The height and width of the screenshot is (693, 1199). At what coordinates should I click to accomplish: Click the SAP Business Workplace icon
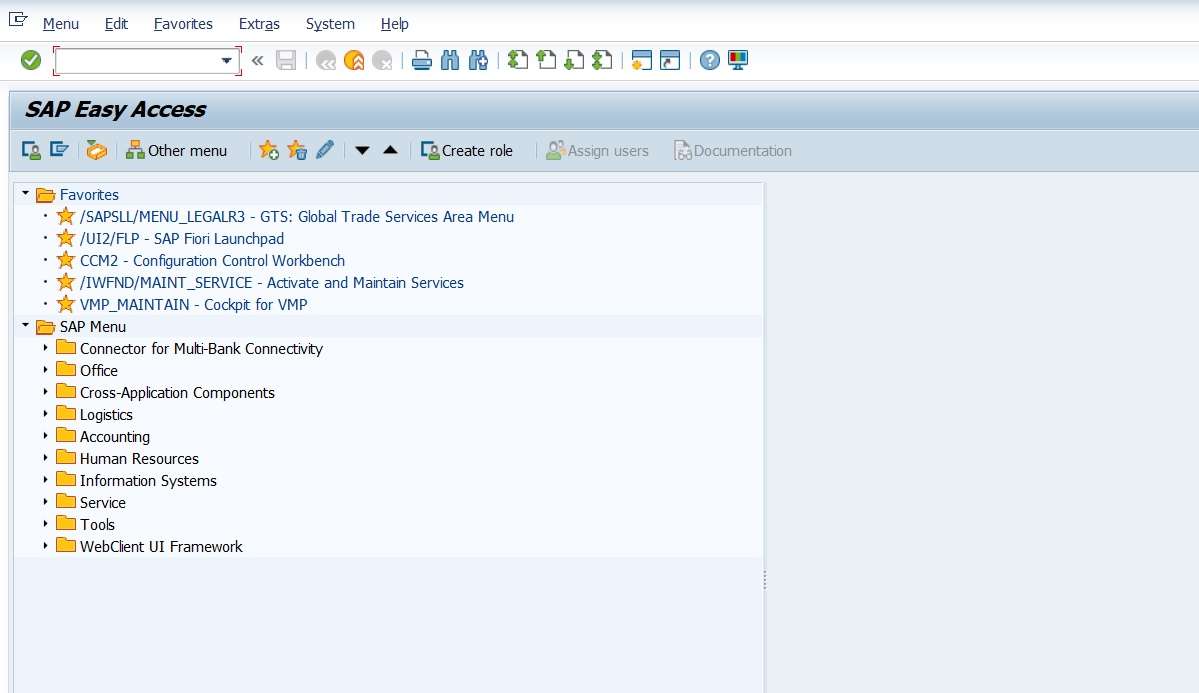point(96,150)
